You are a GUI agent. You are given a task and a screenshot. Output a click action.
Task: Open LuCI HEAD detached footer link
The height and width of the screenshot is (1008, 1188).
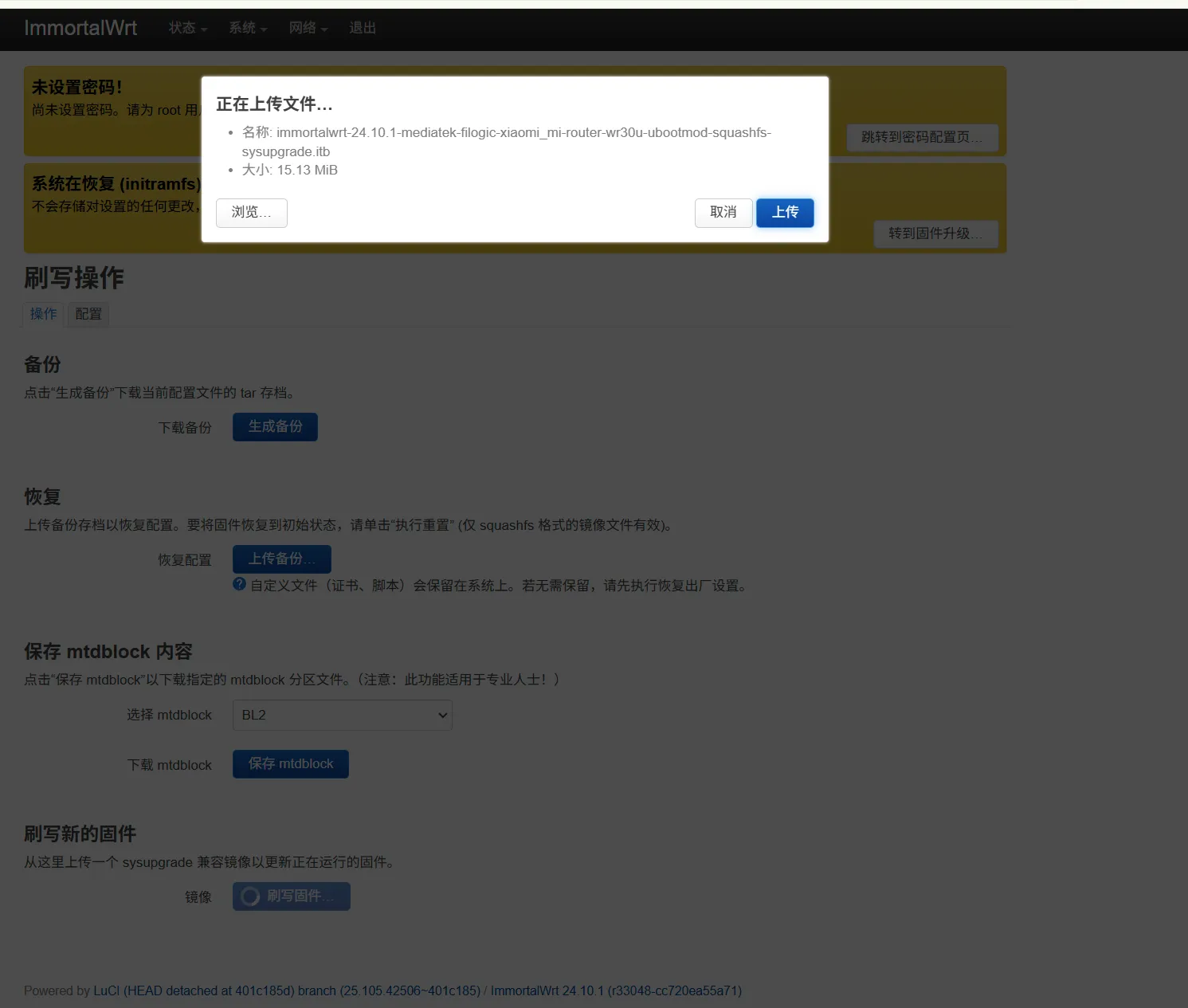(x=287, y=991)
